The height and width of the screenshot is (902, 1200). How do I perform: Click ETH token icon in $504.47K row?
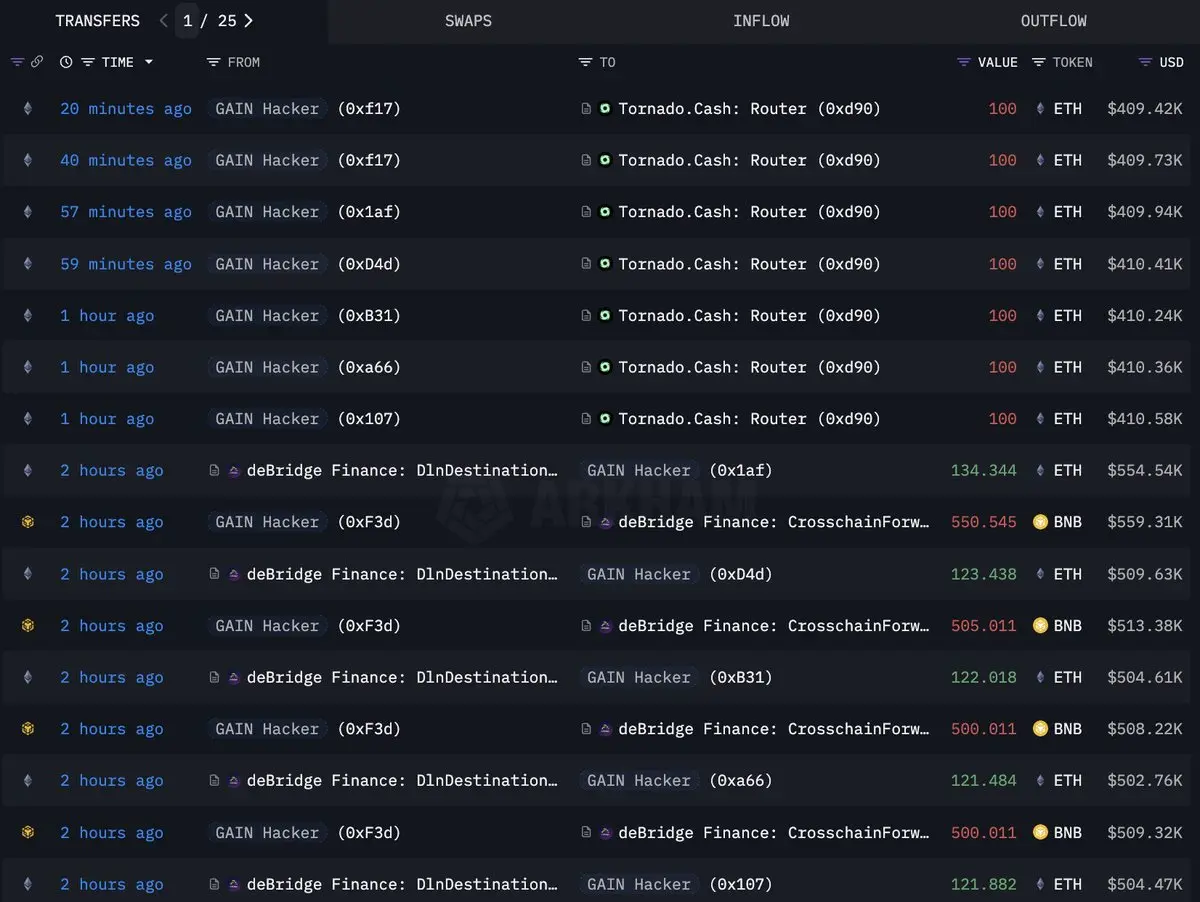coord(1040,884)
